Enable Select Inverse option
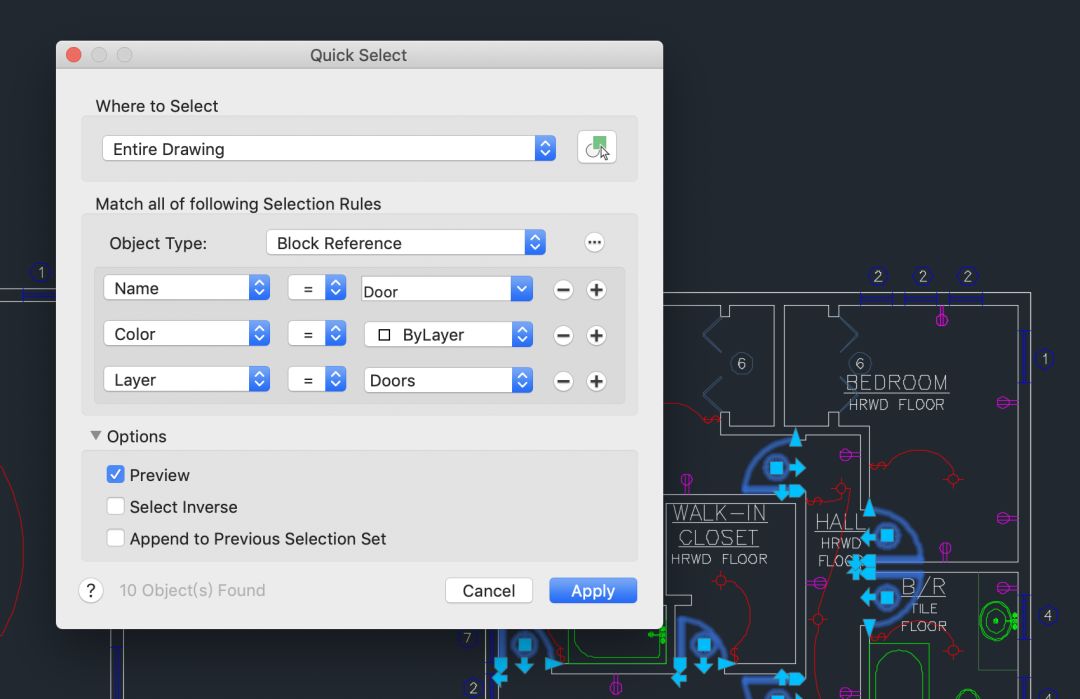Screen dimensions: 1080x699 click(115, 507)
